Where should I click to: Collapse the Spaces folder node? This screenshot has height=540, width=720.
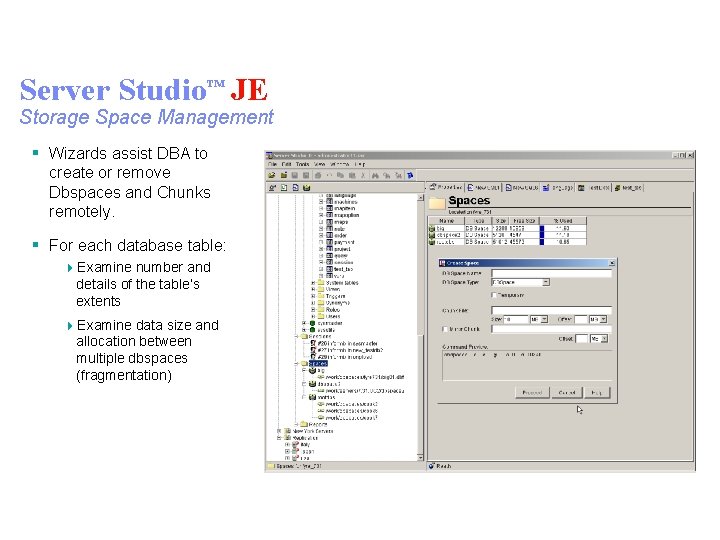click(x=297, y=363)
